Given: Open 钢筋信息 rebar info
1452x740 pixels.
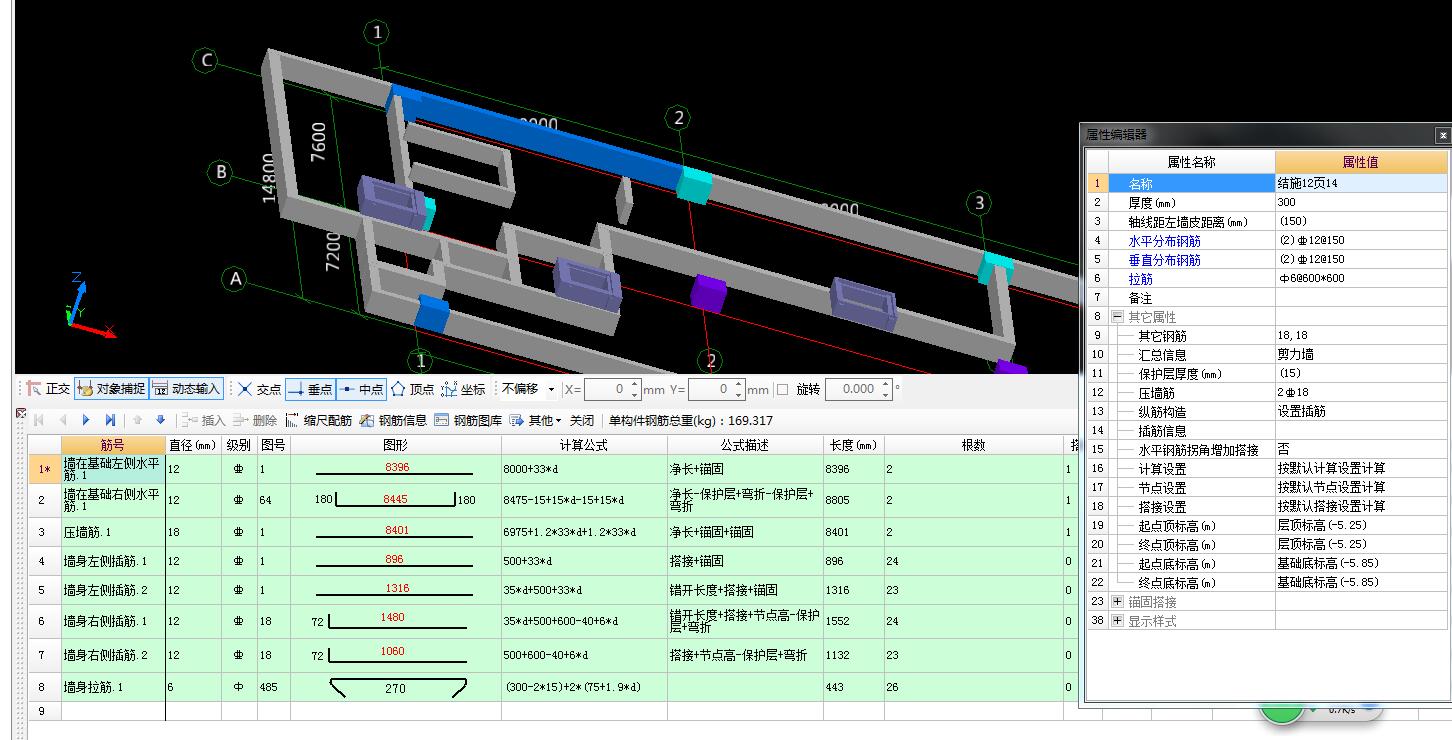Looking at the screenshot, I should 393,420.
